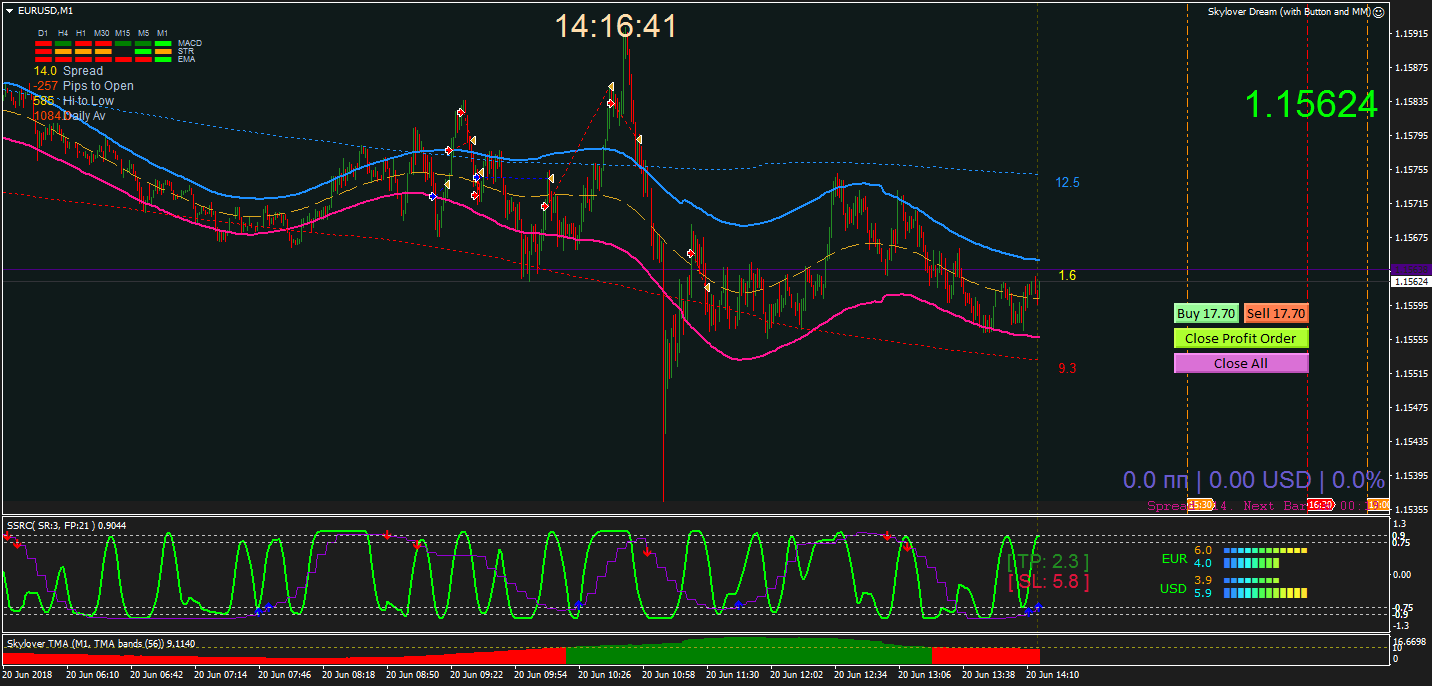1432x686 pixels.
Task: Click the EMA row label
Action: pyautogui.click(x=186, y=59)
